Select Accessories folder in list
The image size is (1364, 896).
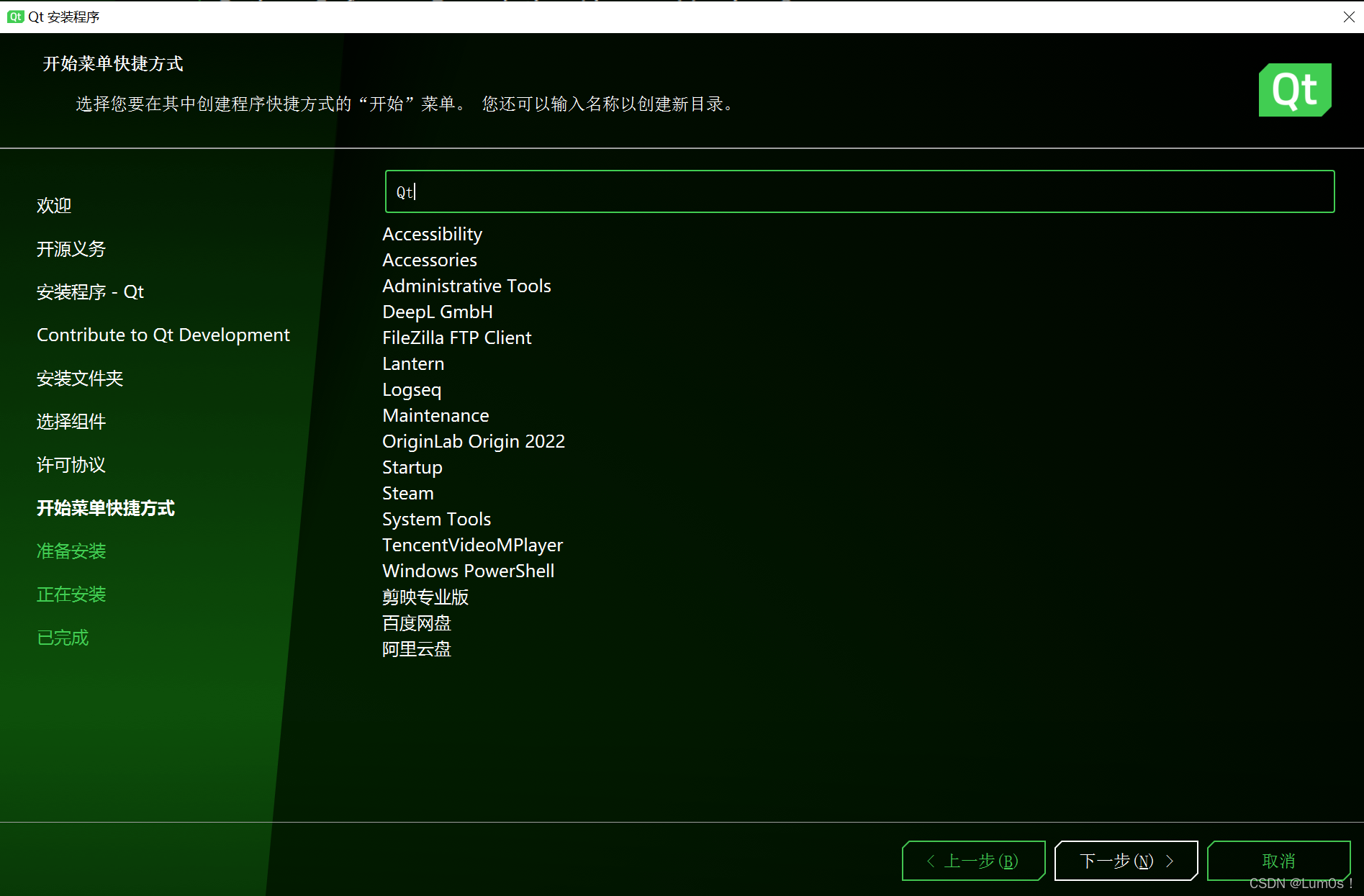(430, 261)
